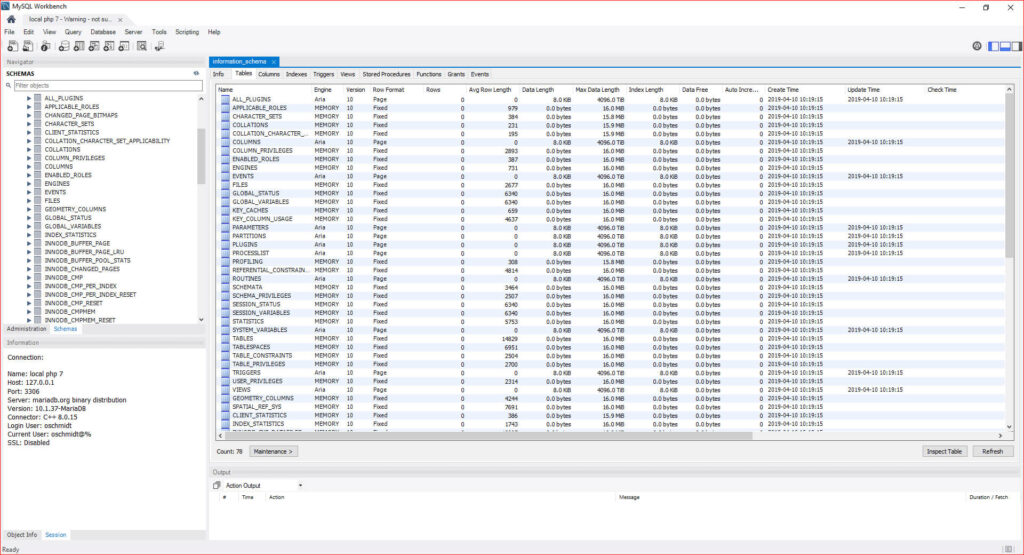Expand the ALL_PLUGINS tree node
The image size is (1024, 555).
(29, 98)
